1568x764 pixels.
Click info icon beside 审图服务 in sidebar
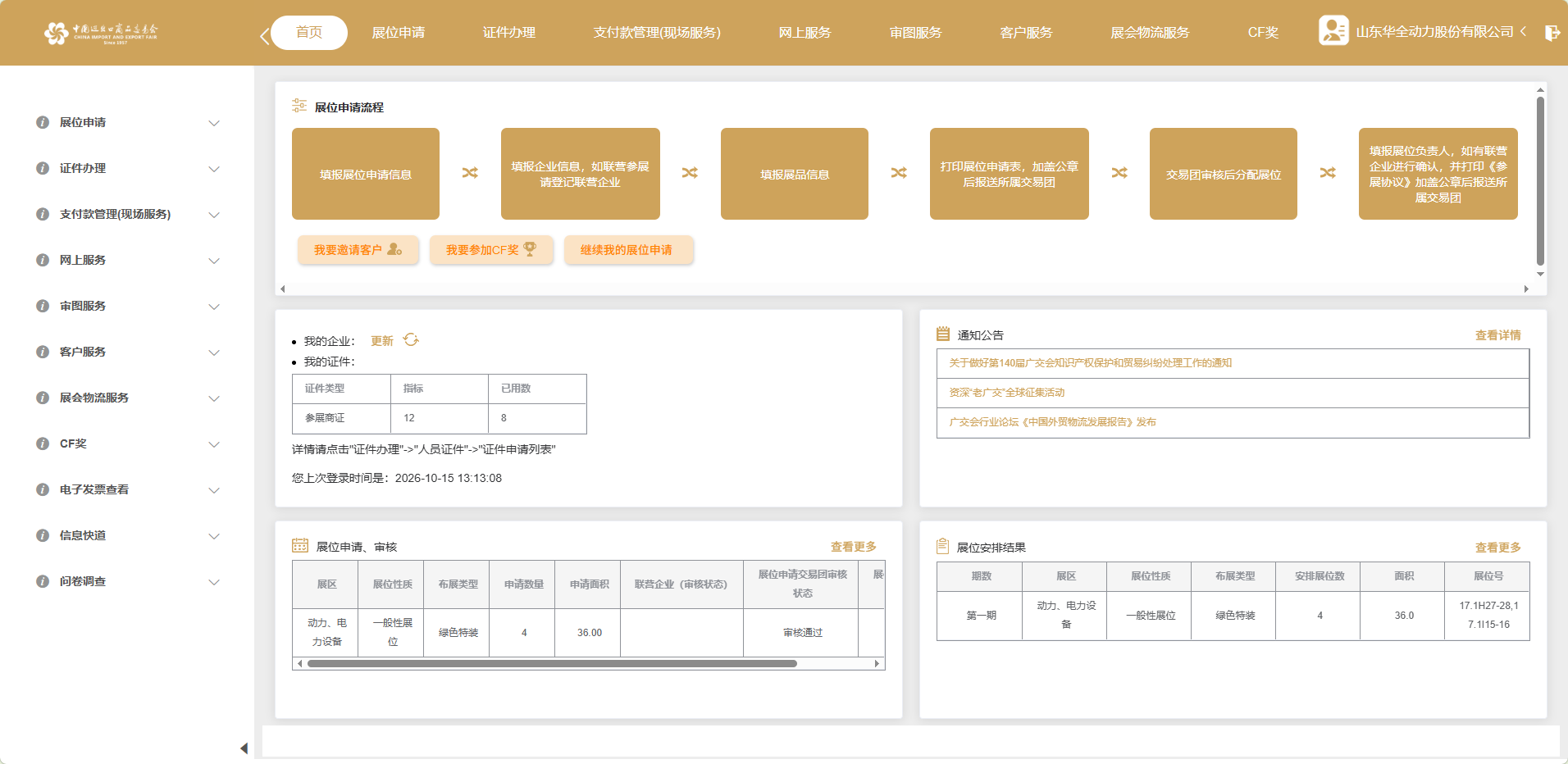[43, 306]
